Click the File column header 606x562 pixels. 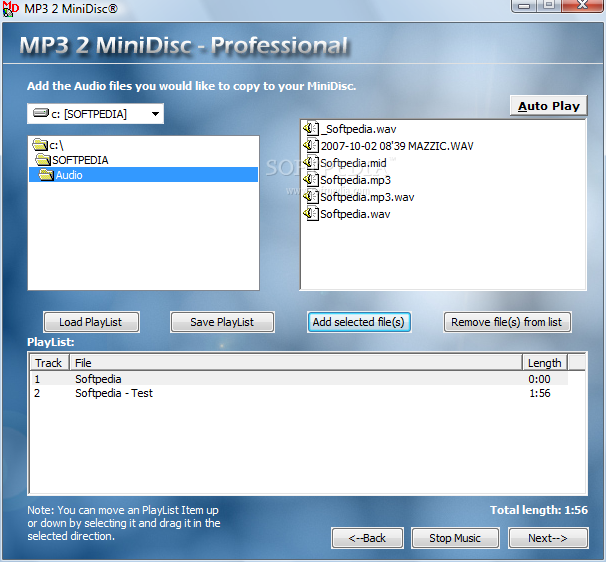[296, 363]
